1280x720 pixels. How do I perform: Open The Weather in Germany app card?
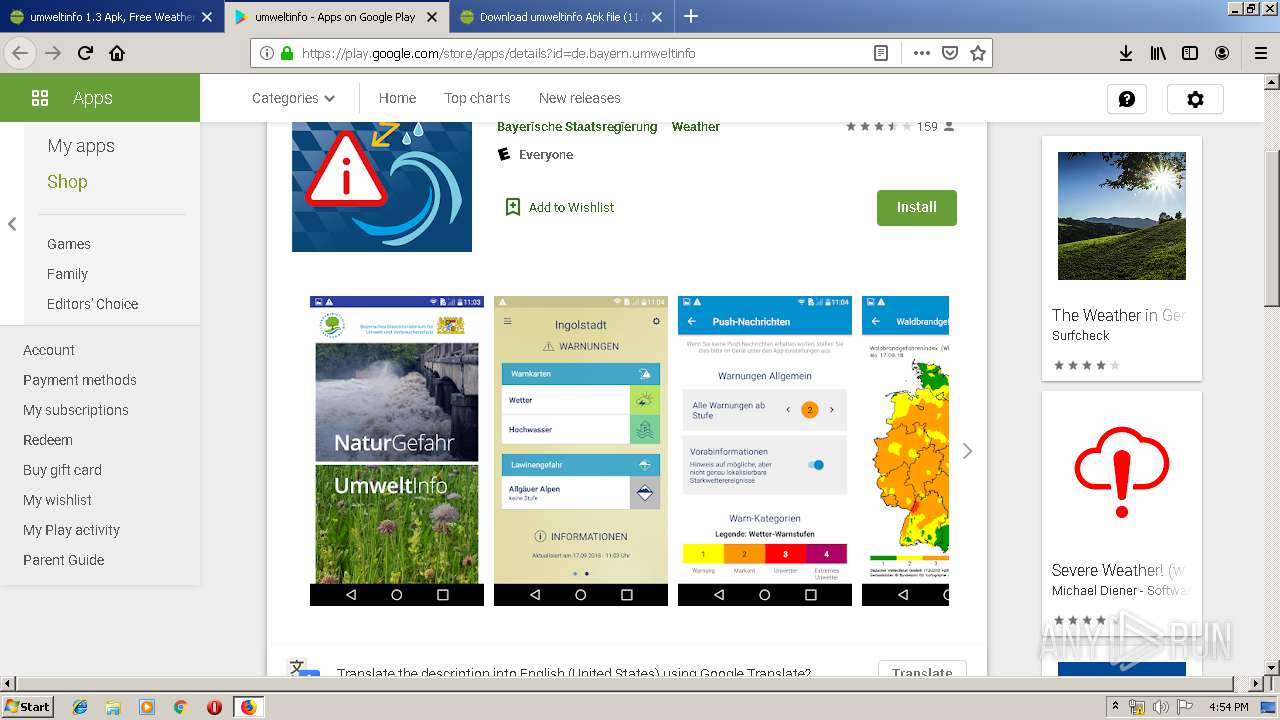(x=1122, y=258)
